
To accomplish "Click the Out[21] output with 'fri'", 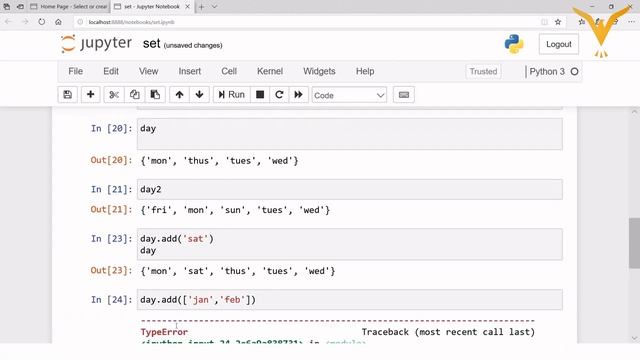I will coord(235,210).
